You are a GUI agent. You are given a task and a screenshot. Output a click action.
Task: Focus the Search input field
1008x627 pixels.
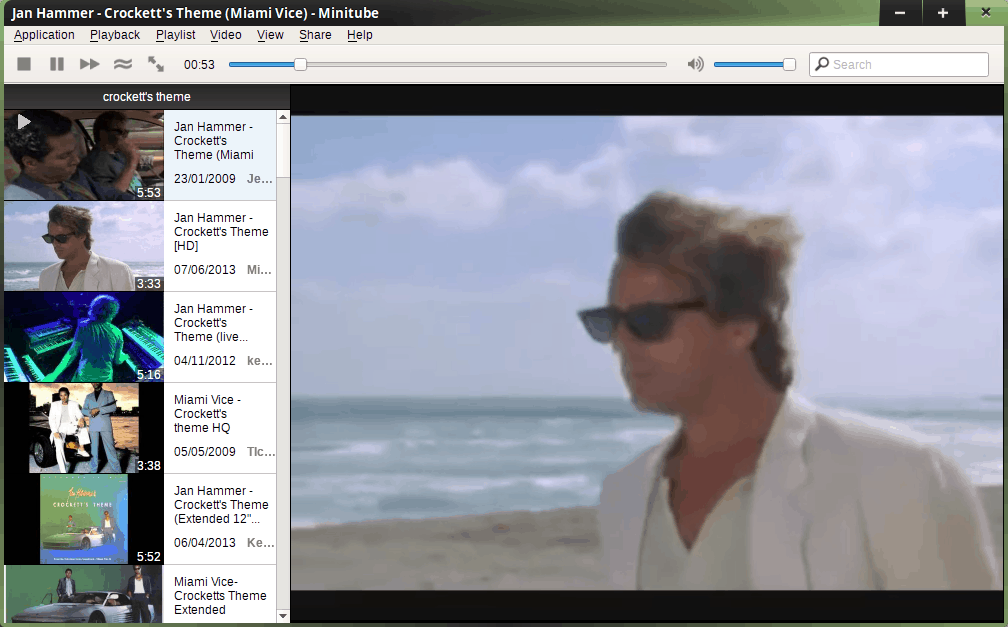(899, 64)
